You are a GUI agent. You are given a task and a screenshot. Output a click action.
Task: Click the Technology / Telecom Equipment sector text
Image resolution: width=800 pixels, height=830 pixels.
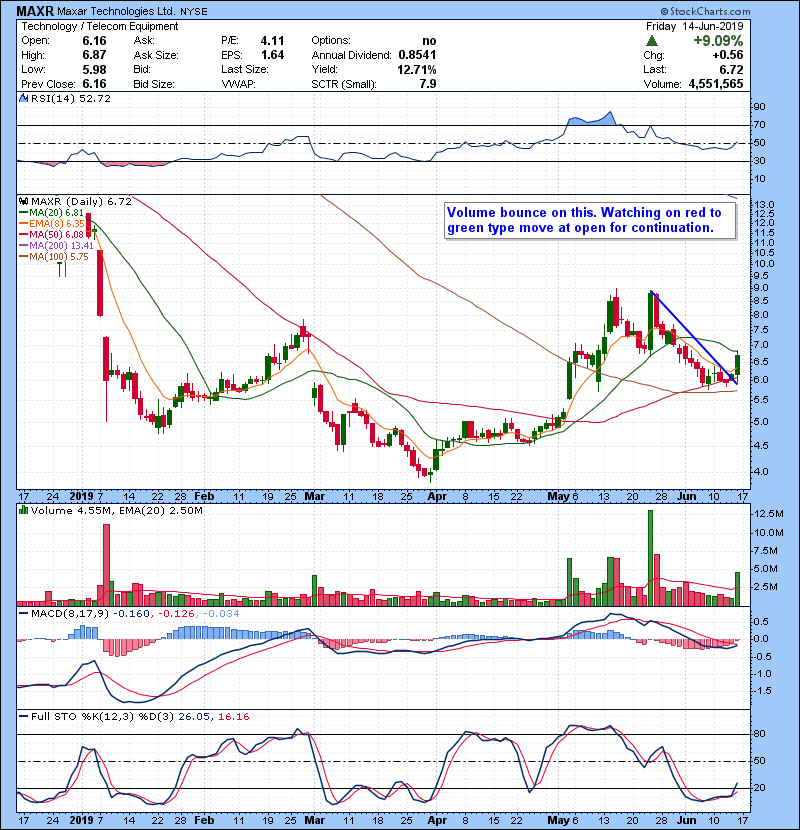click(100, 26)
